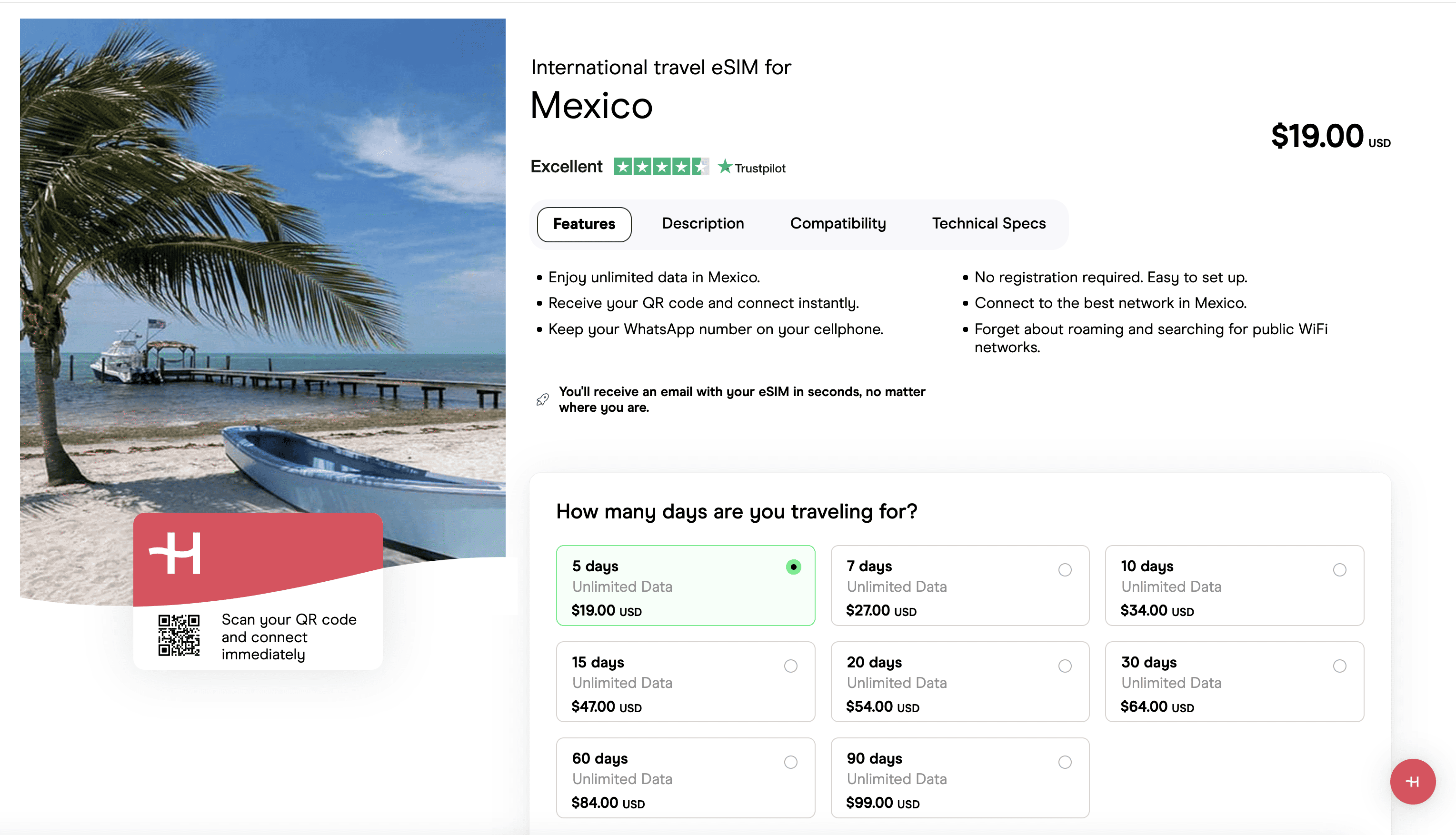1456x835 pixels.
Task: Select the 60 days radio button
Action: pyautogui.click(x=790, y=762)
